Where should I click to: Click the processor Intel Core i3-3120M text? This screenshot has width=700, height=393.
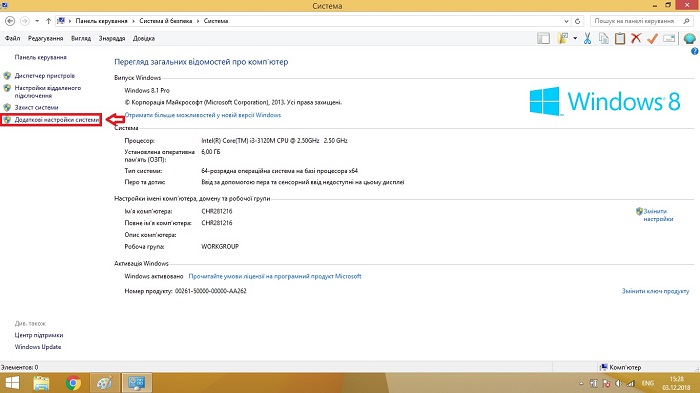(274, 141)
